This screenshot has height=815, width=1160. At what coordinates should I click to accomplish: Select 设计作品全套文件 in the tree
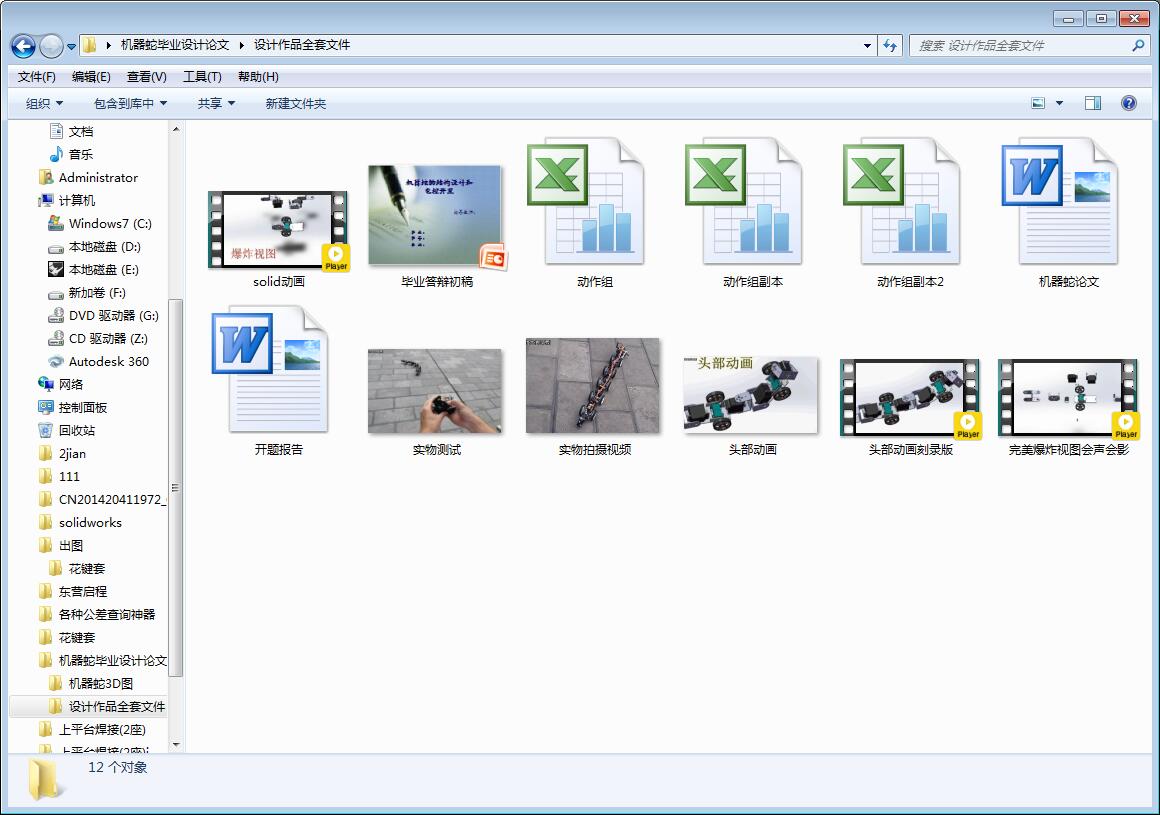[116, 706]
